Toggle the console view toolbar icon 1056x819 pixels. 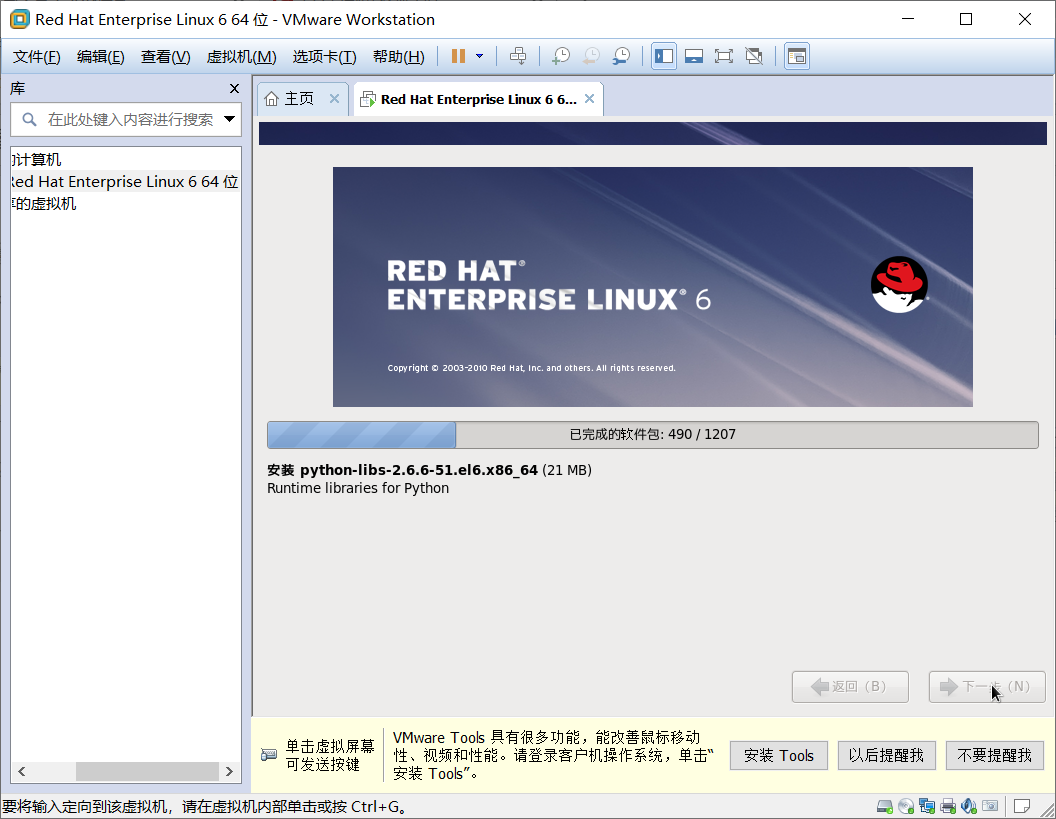[x=797, y=56]
